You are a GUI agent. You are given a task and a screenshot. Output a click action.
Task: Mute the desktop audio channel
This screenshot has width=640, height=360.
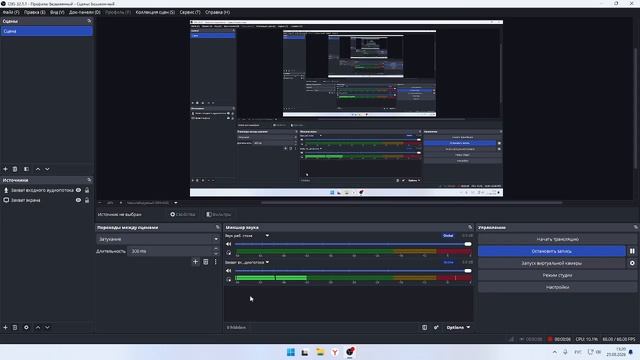point(229,244)
